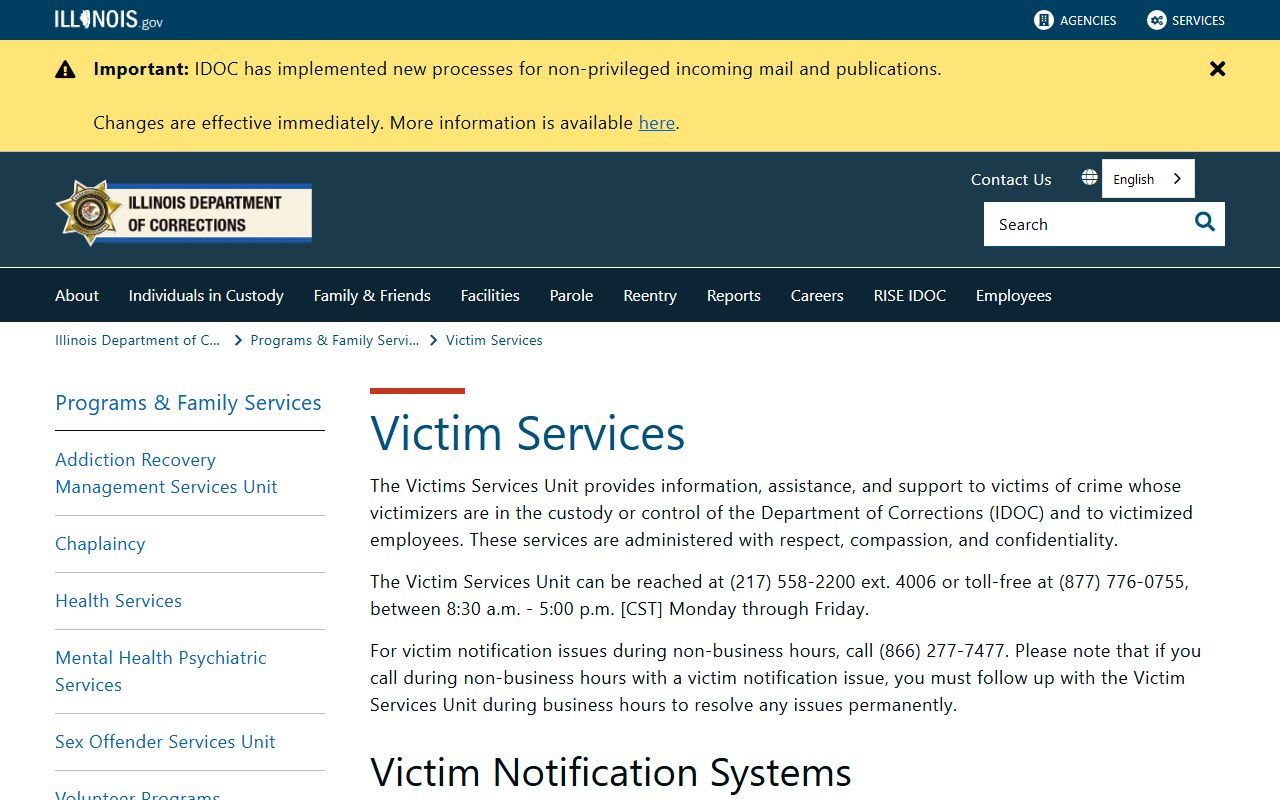Open Programs & Family Services sidebar heading
Image resolution: width=1280 pixels, height=800 pixels.
(188, 403)
